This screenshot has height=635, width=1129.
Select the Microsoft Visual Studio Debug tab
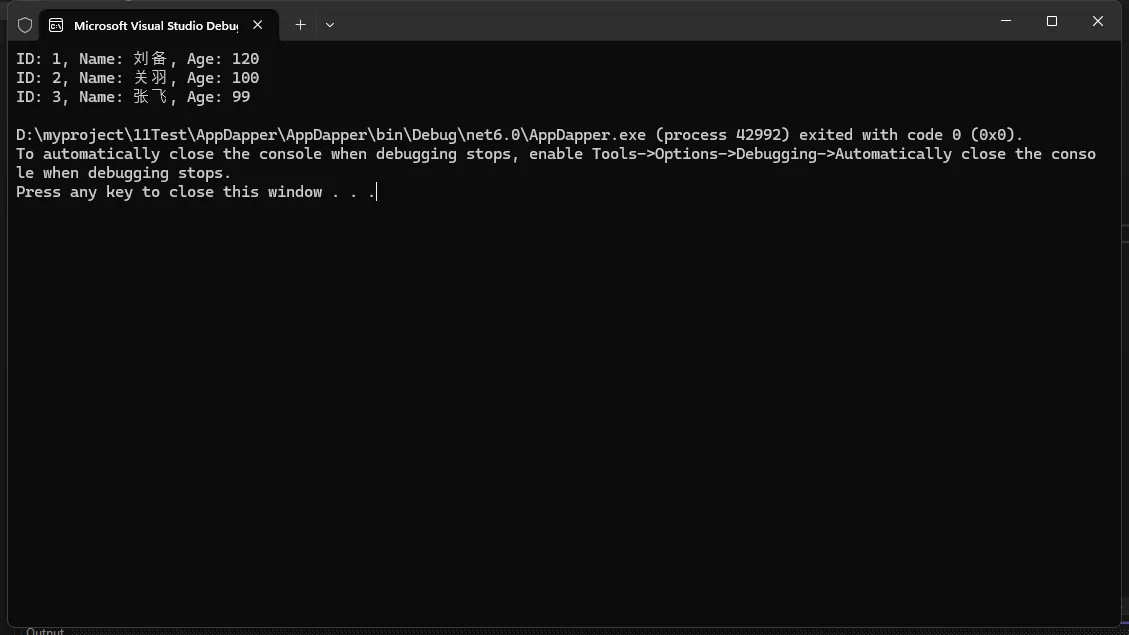(155, 25)
